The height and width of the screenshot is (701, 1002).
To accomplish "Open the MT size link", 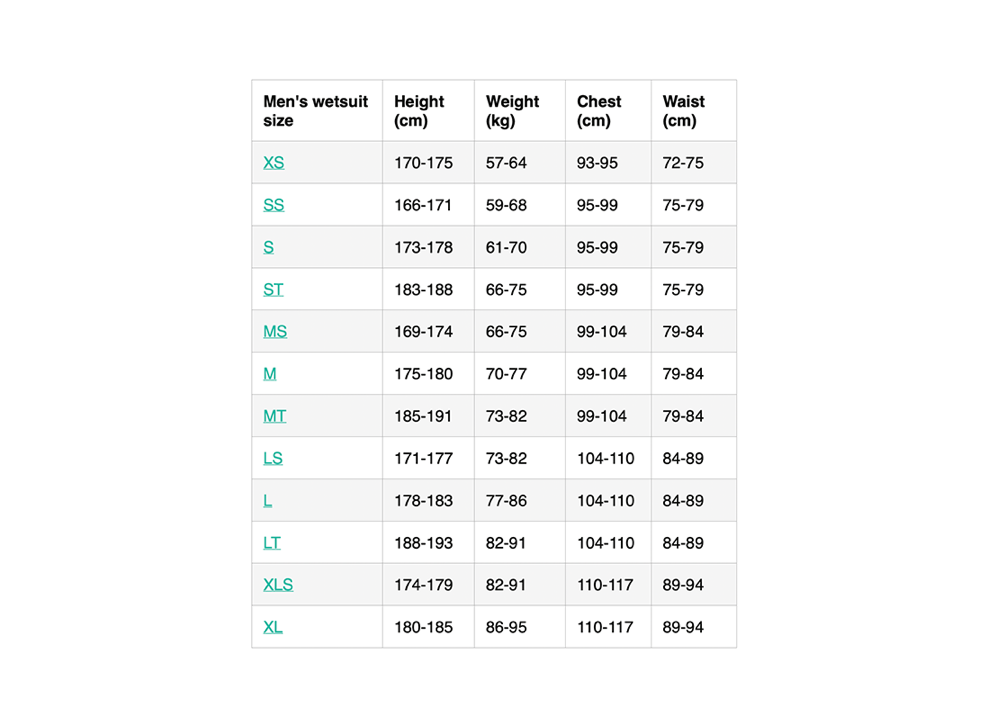I will (274, 416).
